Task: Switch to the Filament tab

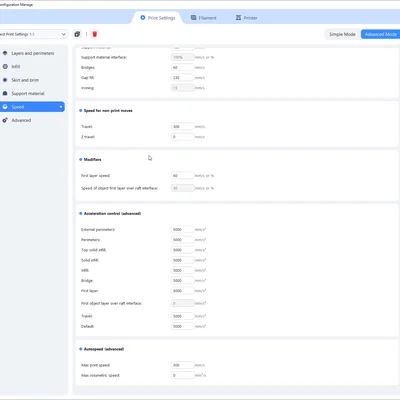Action: 203,18
